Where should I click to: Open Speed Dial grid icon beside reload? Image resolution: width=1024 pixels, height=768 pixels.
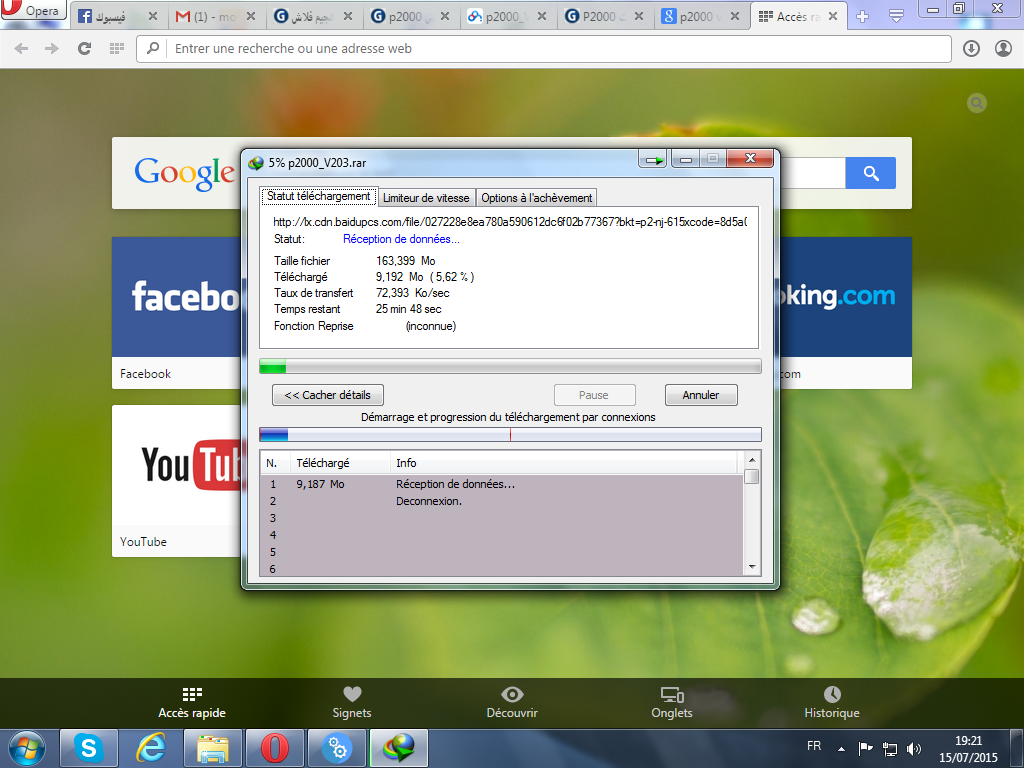click(117, 48)
